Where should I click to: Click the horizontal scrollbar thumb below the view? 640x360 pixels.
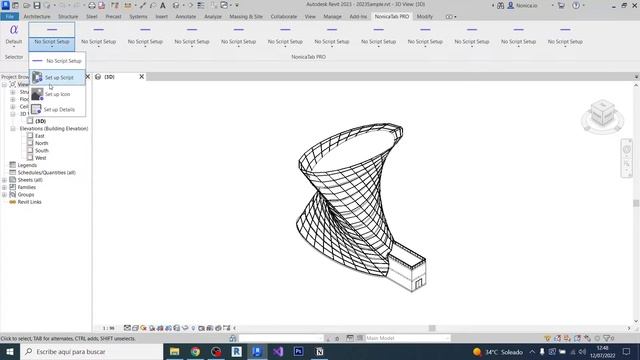click(432, 328)
